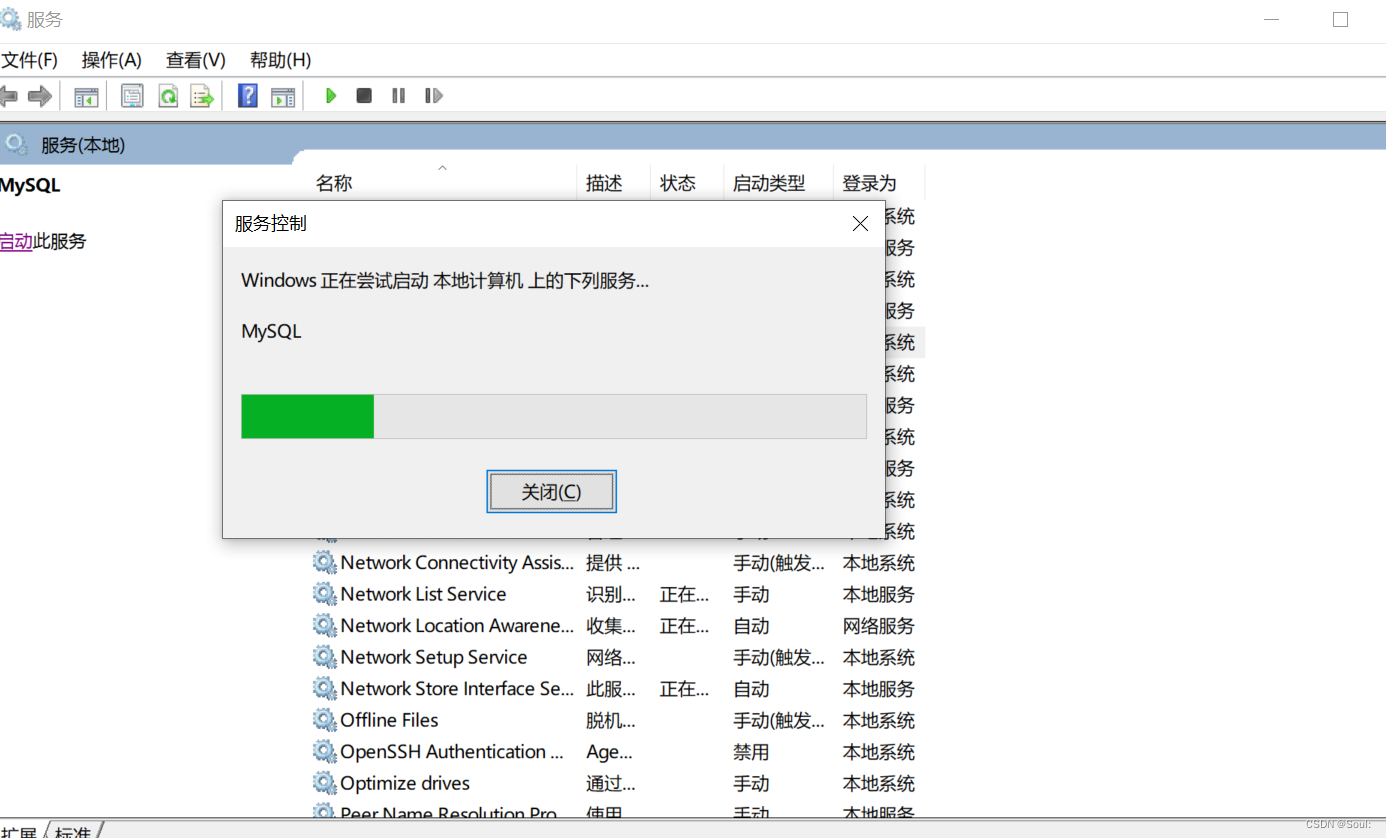Click the Services (Local) header icon
The image size is (1386, 838).
click(x=14, y=145)
